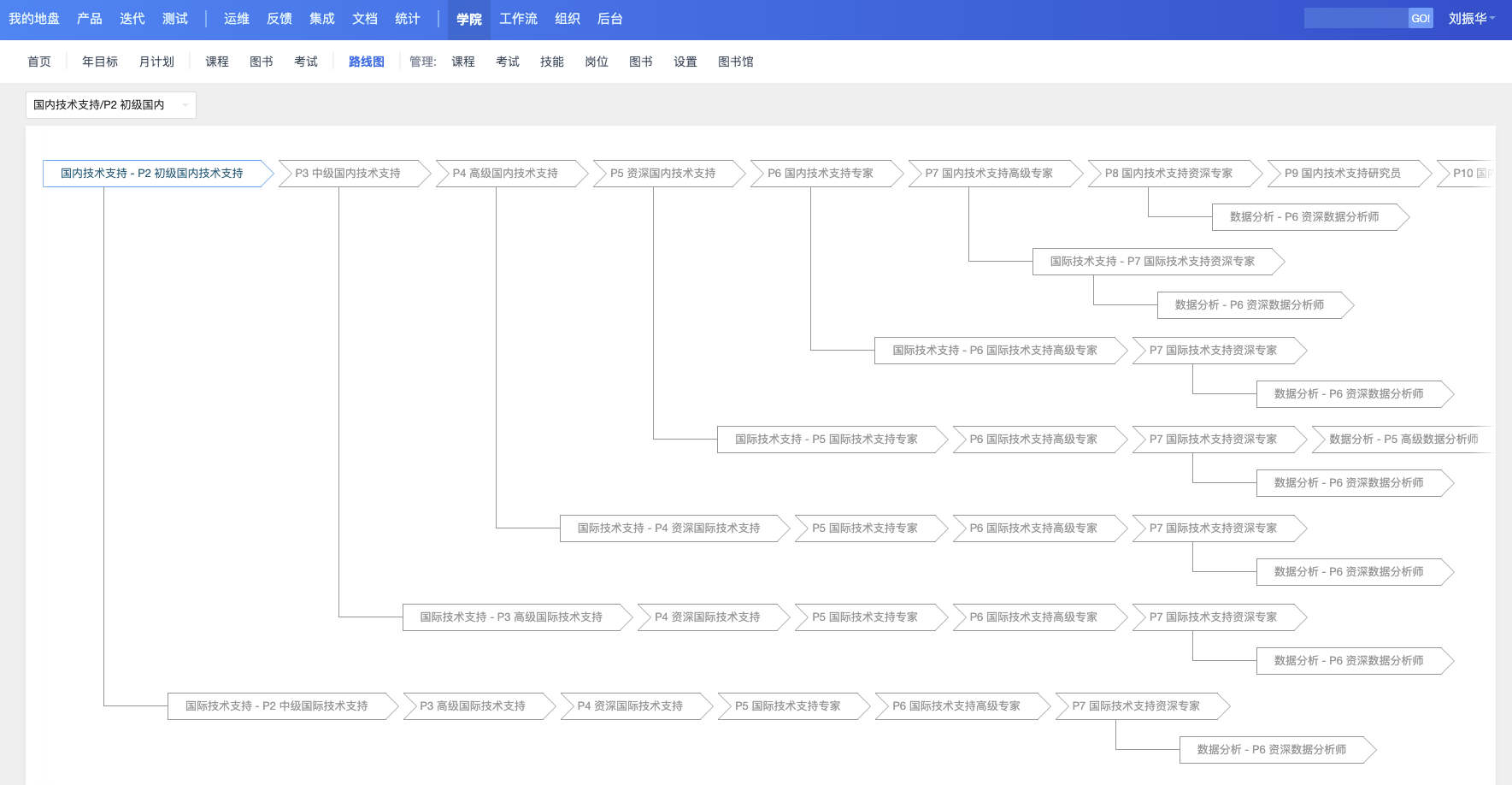Click the P3 中级国内技术支持 roadmap node

[355, 174]
